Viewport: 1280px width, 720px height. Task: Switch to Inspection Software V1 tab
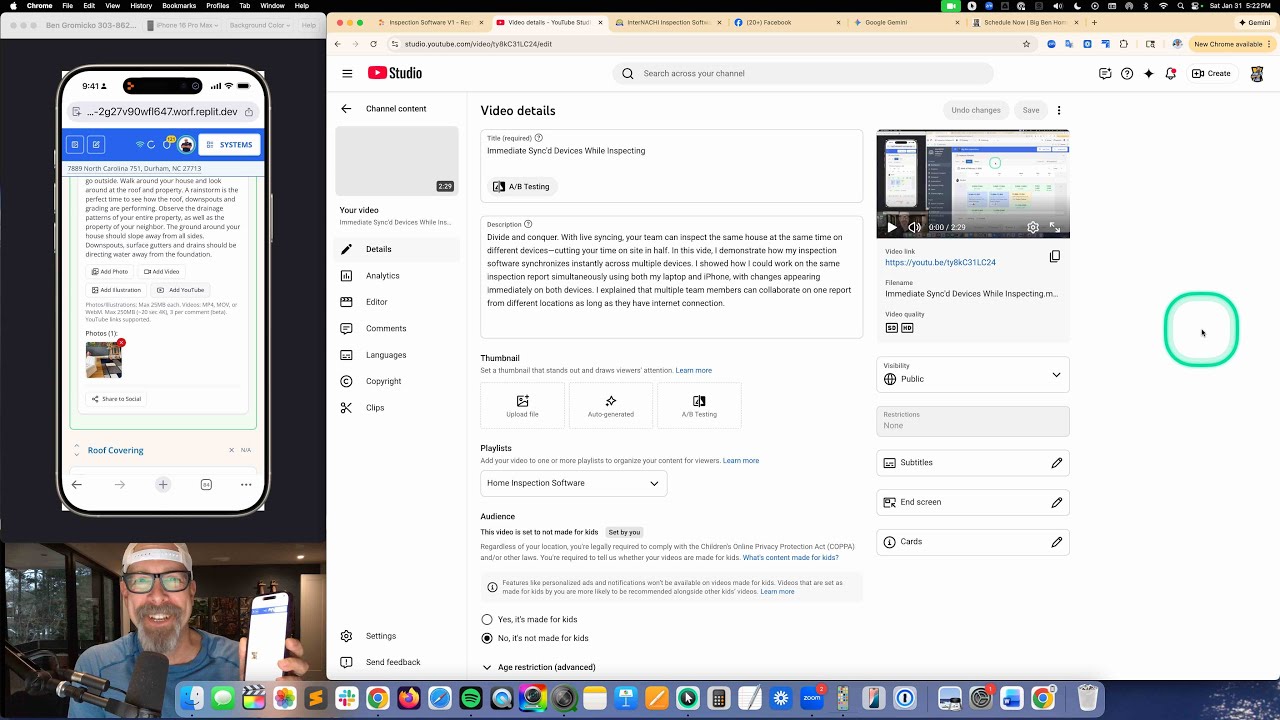433,22
